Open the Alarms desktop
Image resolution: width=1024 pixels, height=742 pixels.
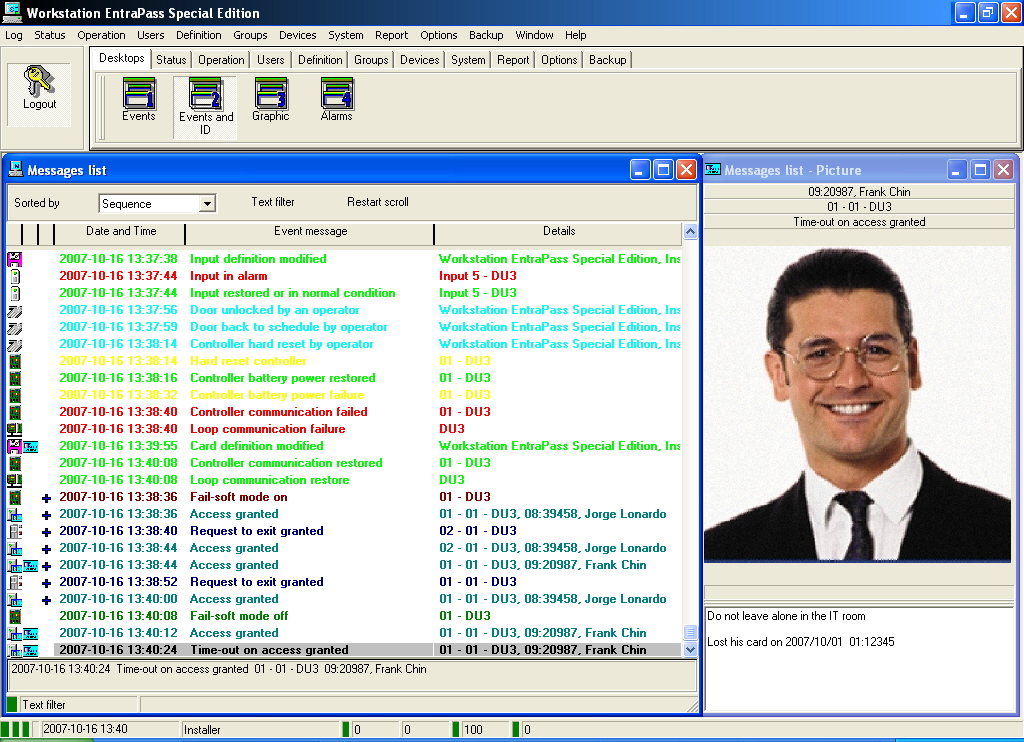pyautogui.click(x=336, y=99)
